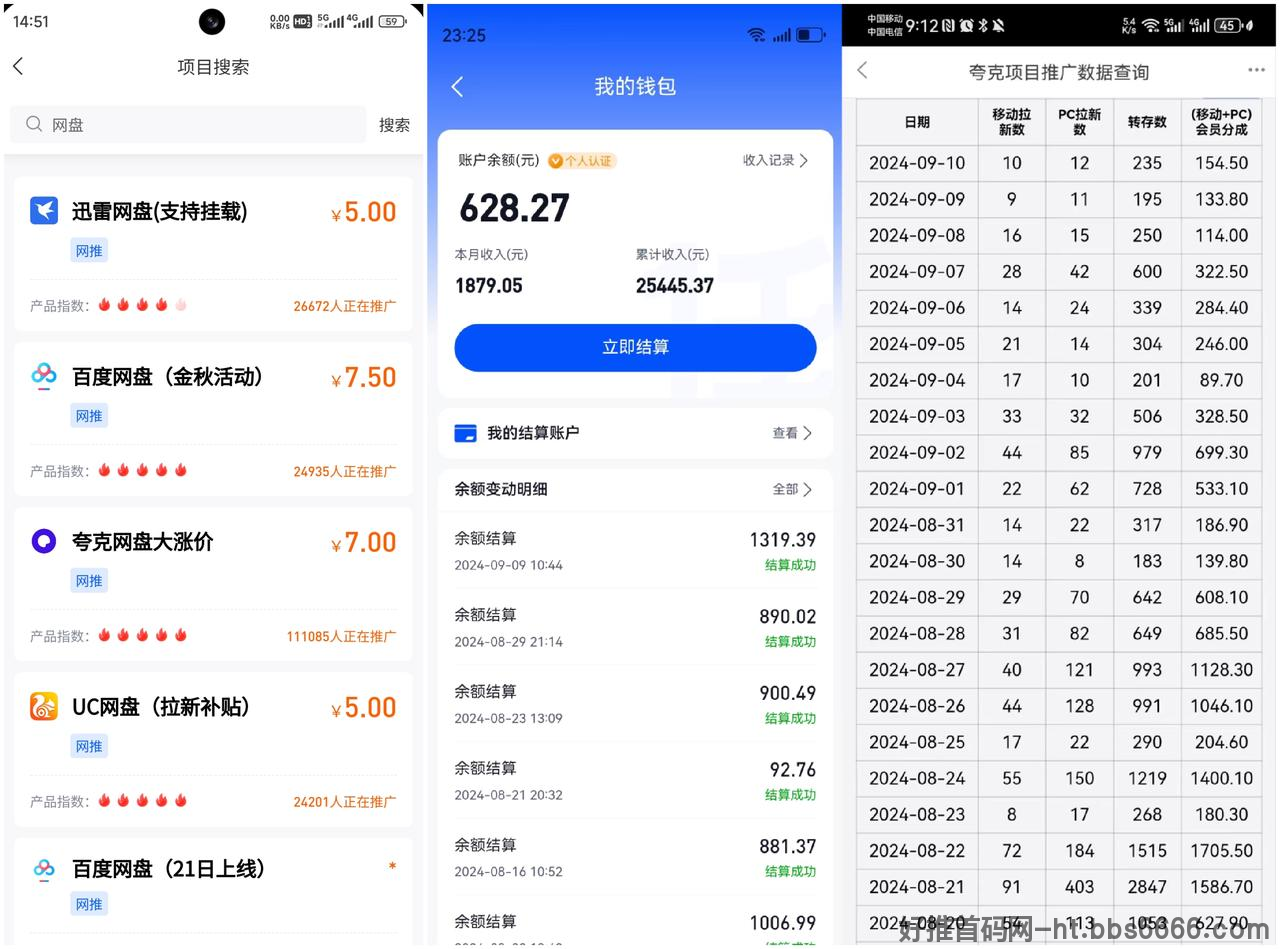Go back from the 项目搜索 page
This screenshot has height=949, width=1280.
click(x=18, y=66)
